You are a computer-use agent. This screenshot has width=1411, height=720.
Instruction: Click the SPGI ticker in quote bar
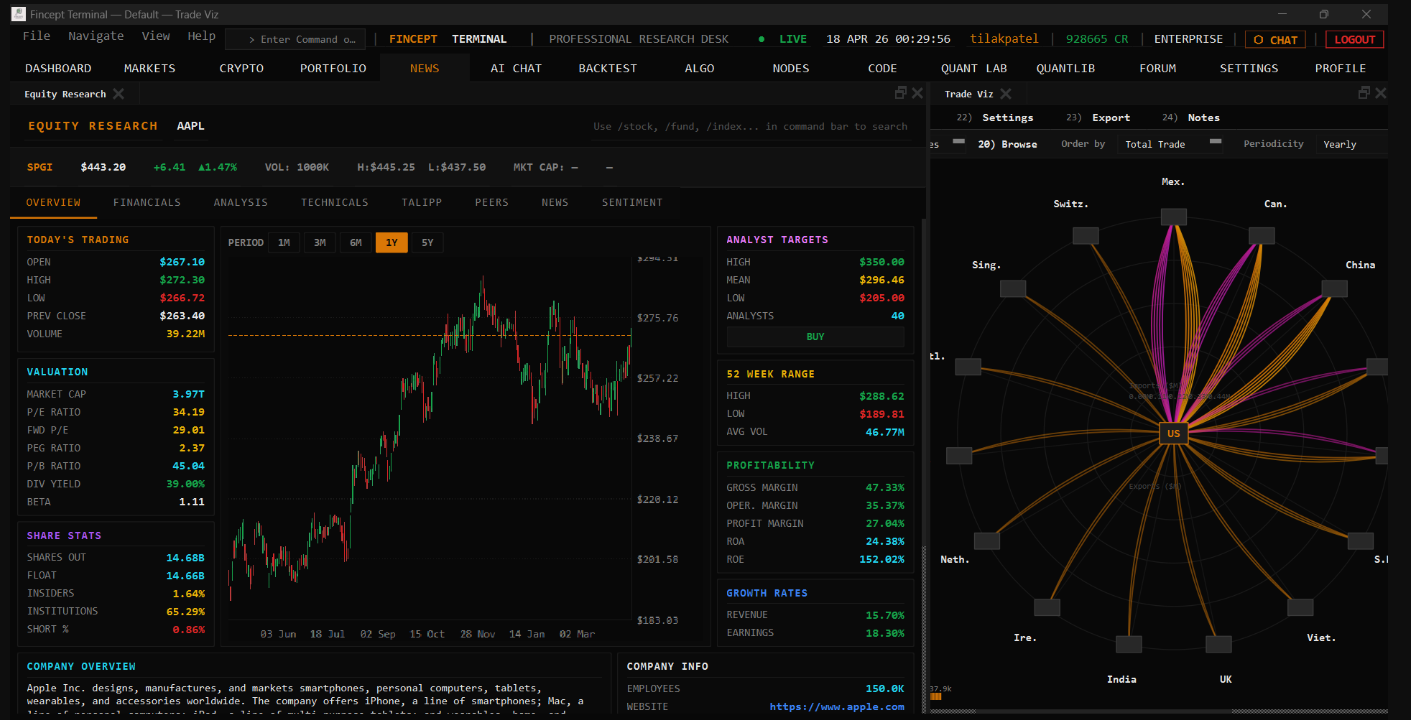[40, 167]
